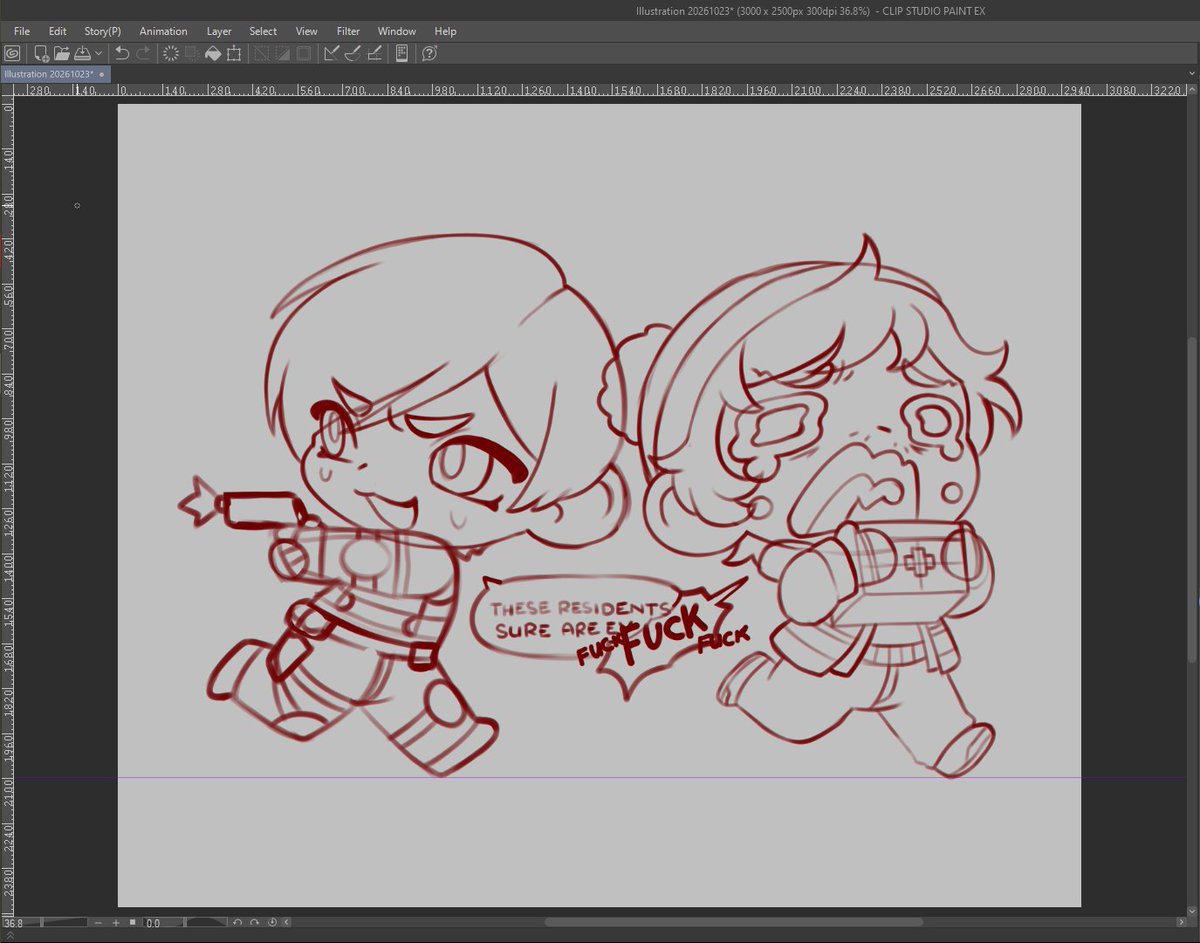The height and width of the screenshot is (943, 1200).
Task: Expand the canvas tab list chevron
Action: point(1191,74)
